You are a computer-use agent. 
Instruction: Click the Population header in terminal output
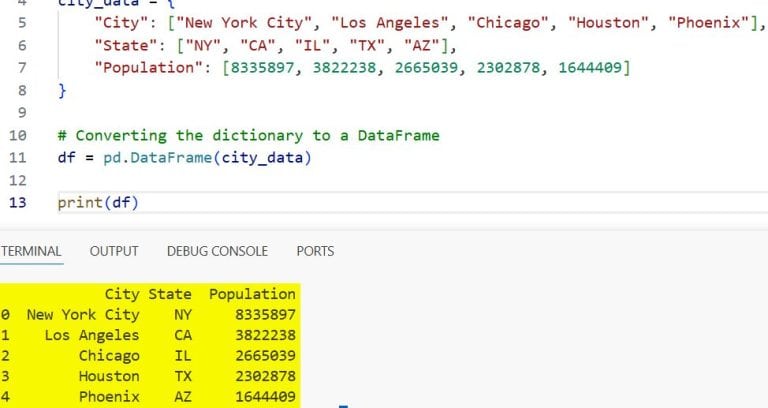click(x=252, y=294)
